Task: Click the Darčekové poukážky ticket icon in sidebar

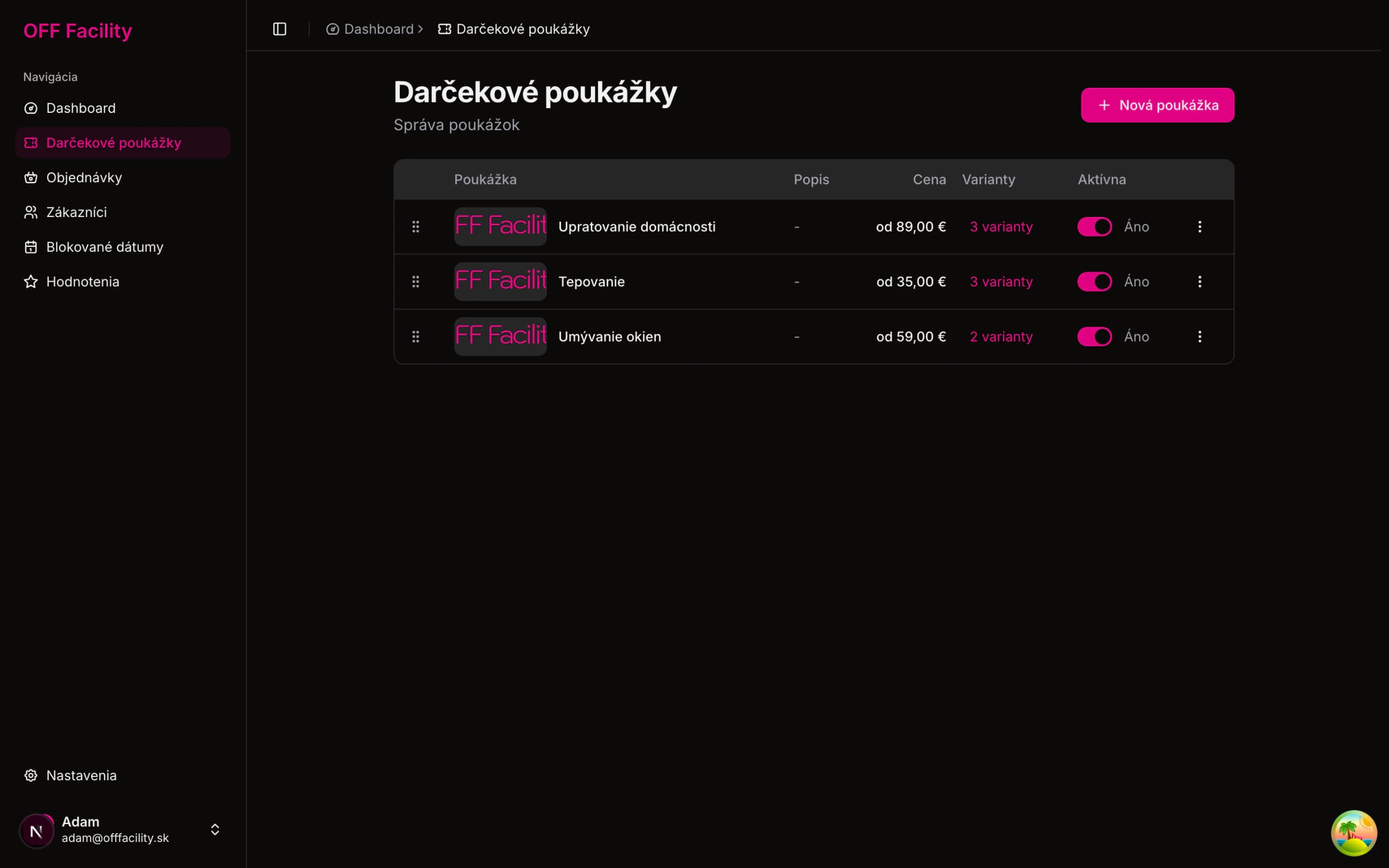Action: (31, 142)
